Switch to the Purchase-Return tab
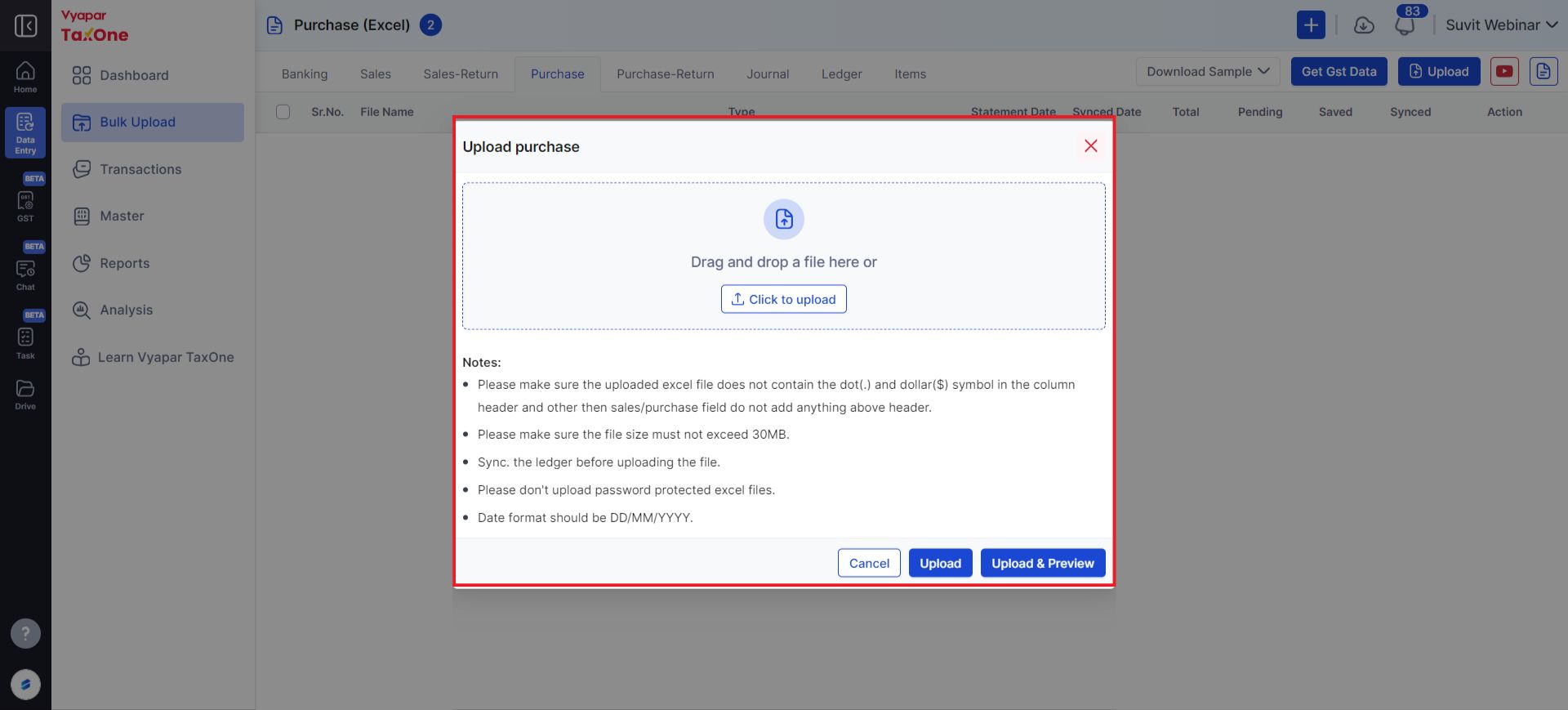Image resolution: width=1568 pixels, height=710 pixels. coord(666,74)
